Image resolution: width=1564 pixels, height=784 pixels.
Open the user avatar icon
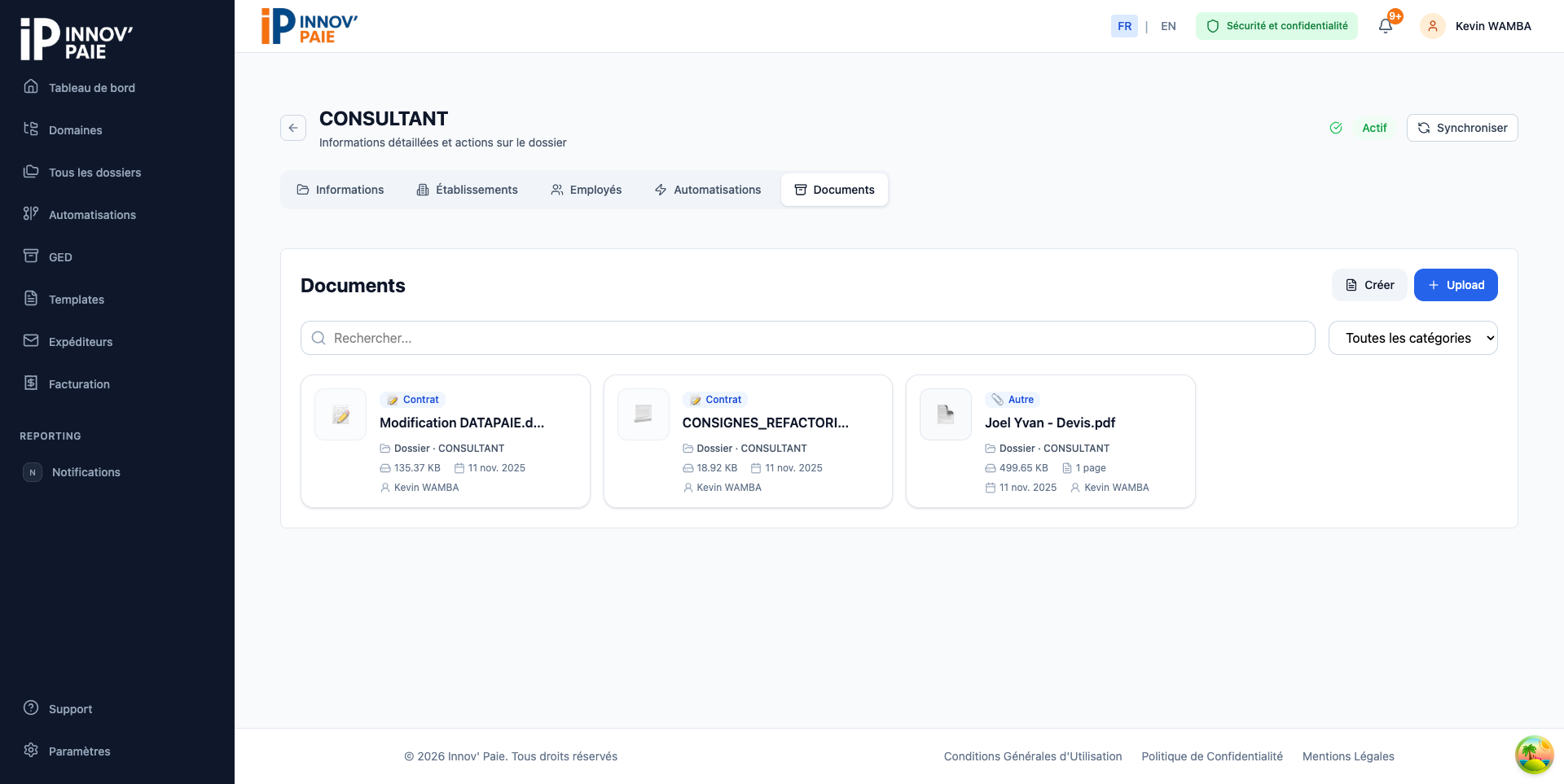coord(1432,26)
